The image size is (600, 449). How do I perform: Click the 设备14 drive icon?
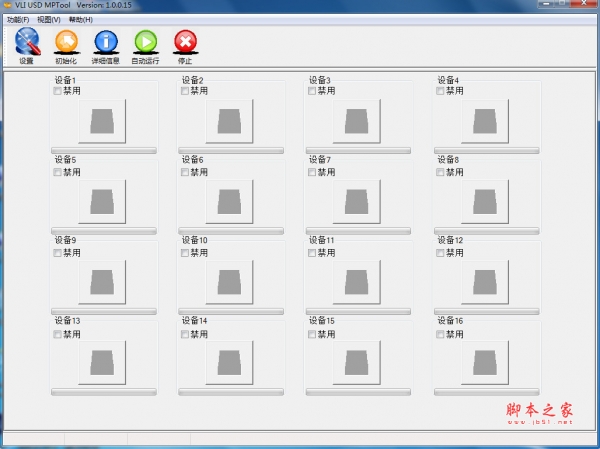coord(230,362)
